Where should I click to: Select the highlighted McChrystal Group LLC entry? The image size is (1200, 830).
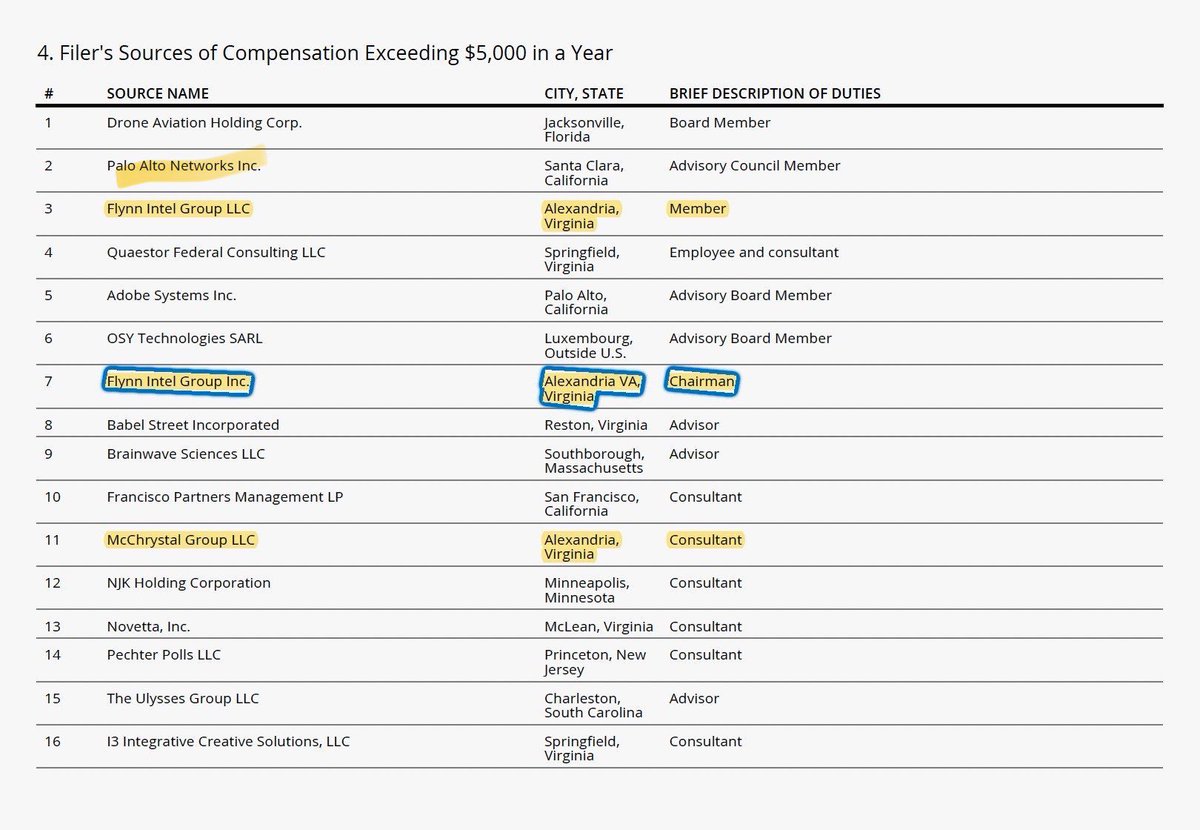[x=181, y=540]
